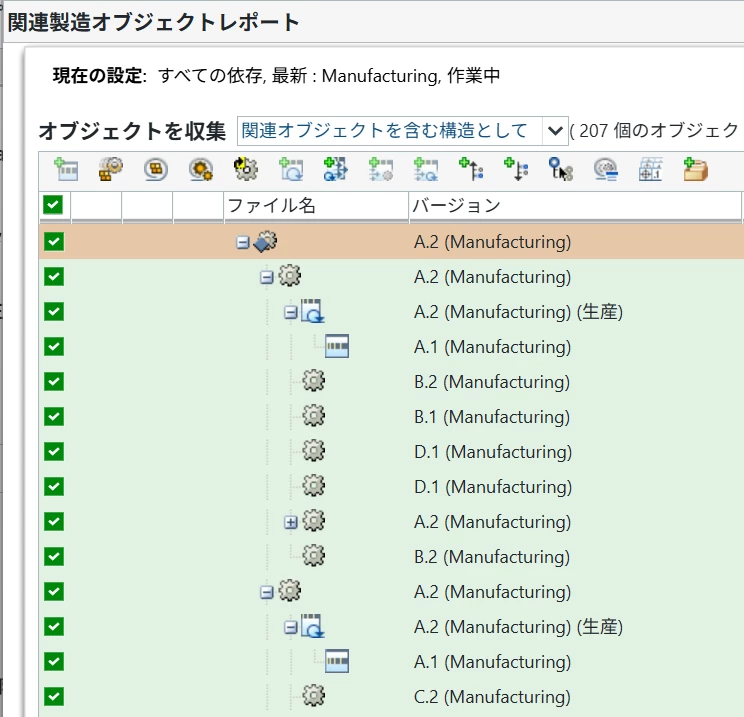This screenshot has width=744, height=717.
Task: Click the add operation-to-gear icon
Action: [x=381, y=169]
